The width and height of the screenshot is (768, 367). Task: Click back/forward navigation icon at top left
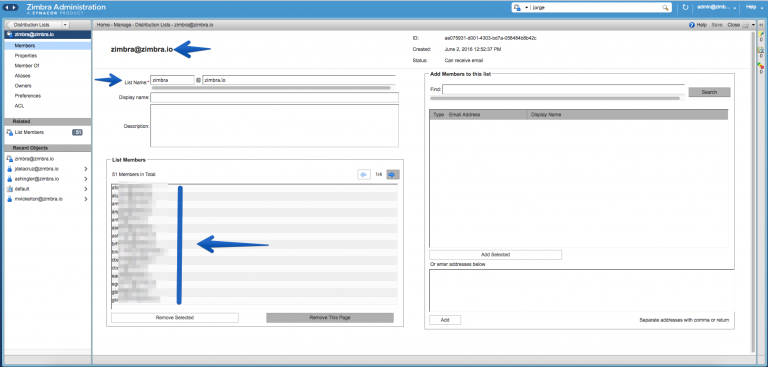(x=11, y=7)
